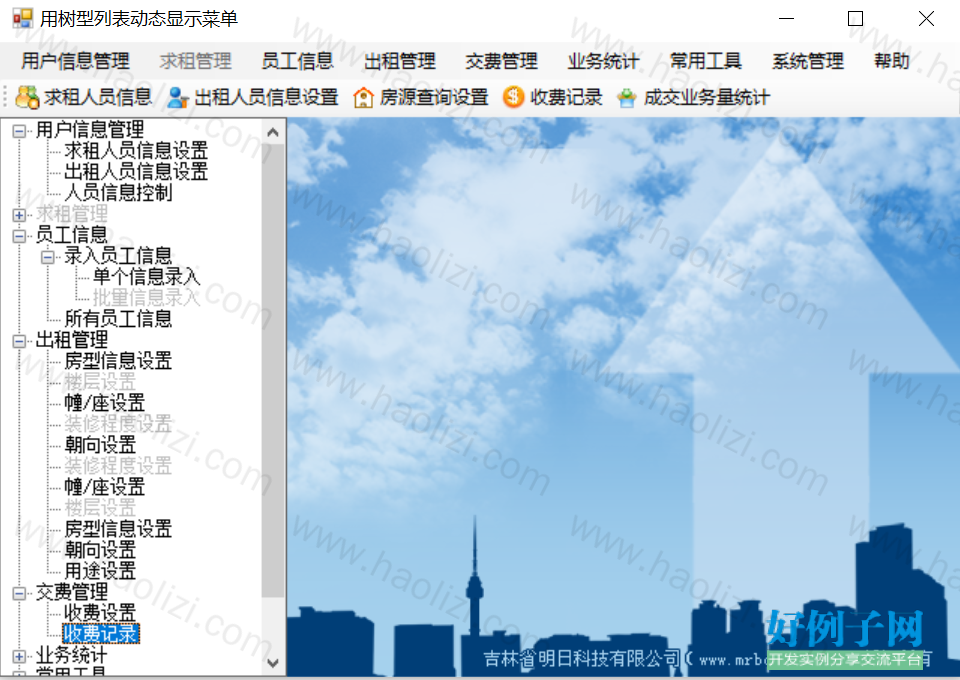
Task: Maximize the window
Action: [855, 19]
